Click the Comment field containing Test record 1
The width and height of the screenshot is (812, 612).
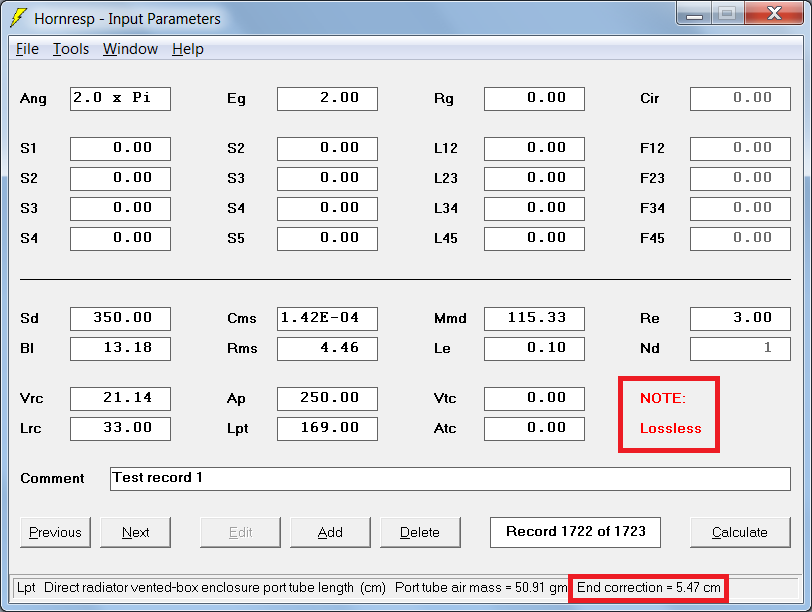click(x=451, y=478)
